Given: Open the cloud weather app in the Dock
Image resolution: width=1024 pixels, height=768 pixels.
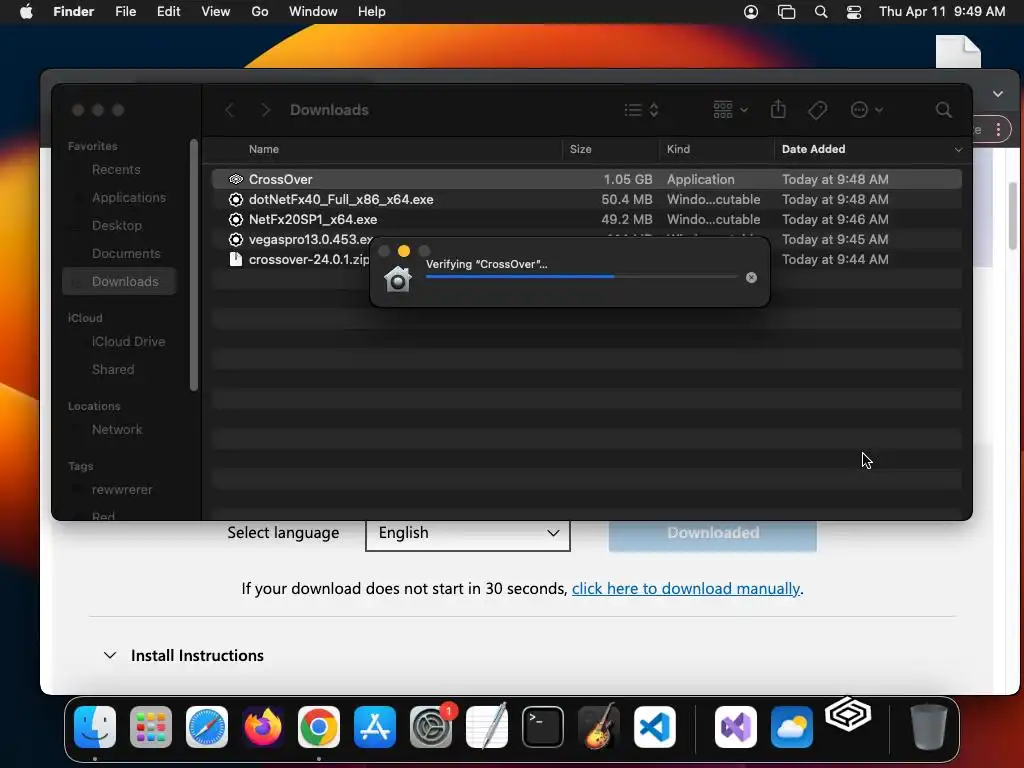Looking at the screenshot, I should coord(792,727).
